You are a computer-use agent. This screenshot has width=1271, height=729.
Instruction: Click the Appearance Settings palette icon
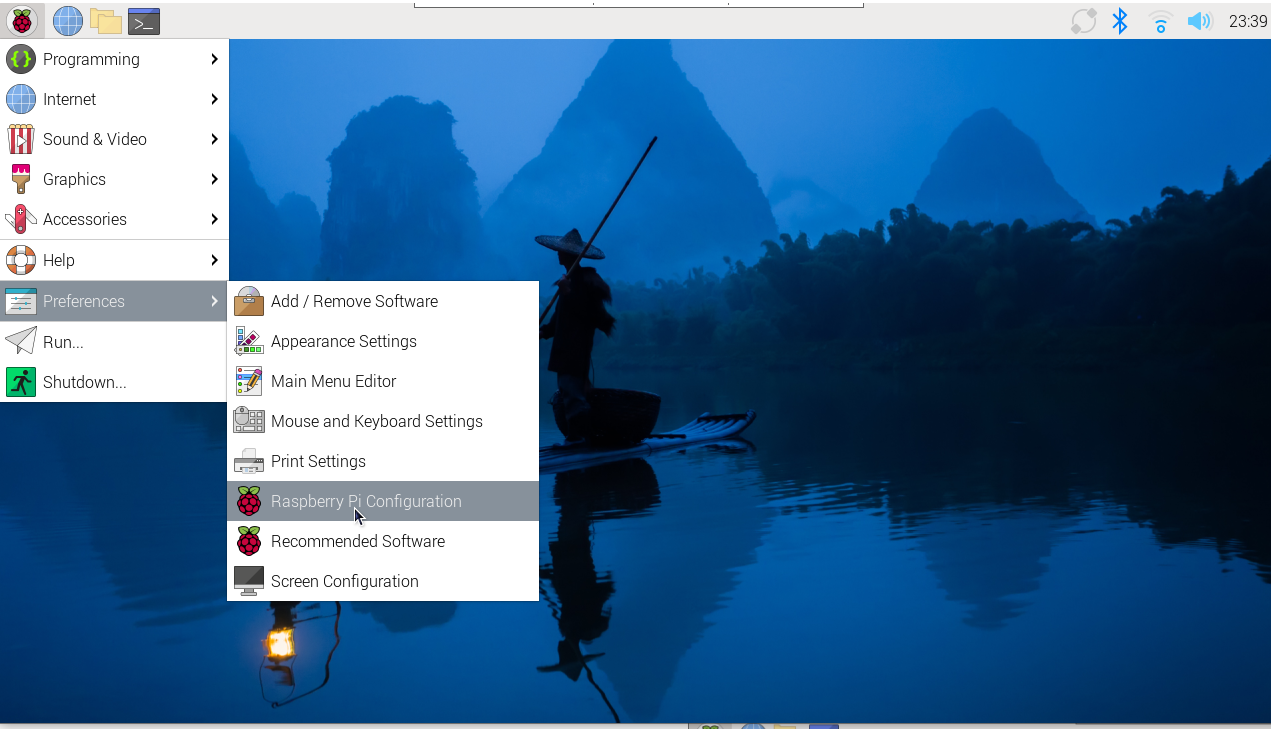[x=249, y=341]
